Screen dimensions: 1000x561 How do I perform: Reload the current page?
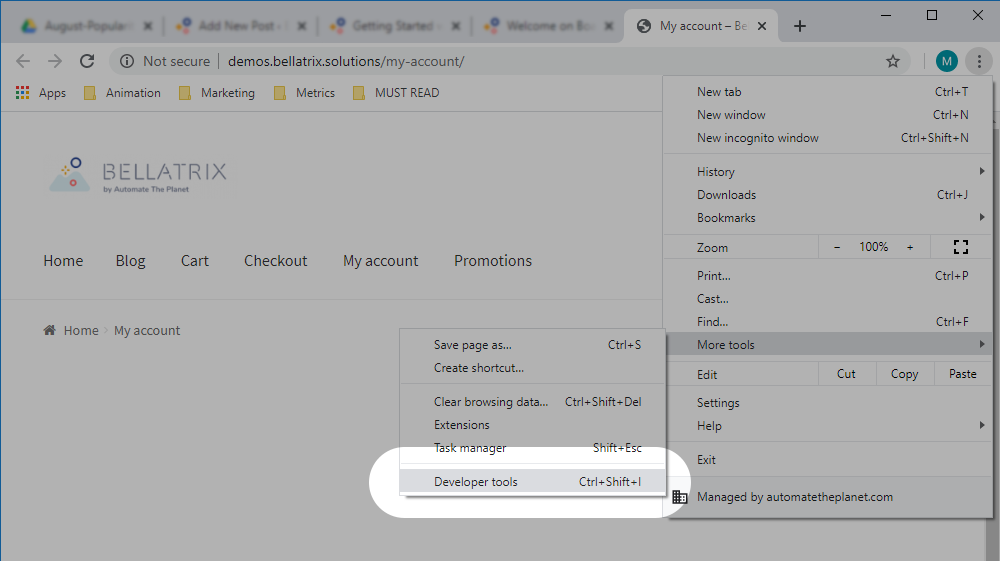pyautogui.click(x=87, y=61)
